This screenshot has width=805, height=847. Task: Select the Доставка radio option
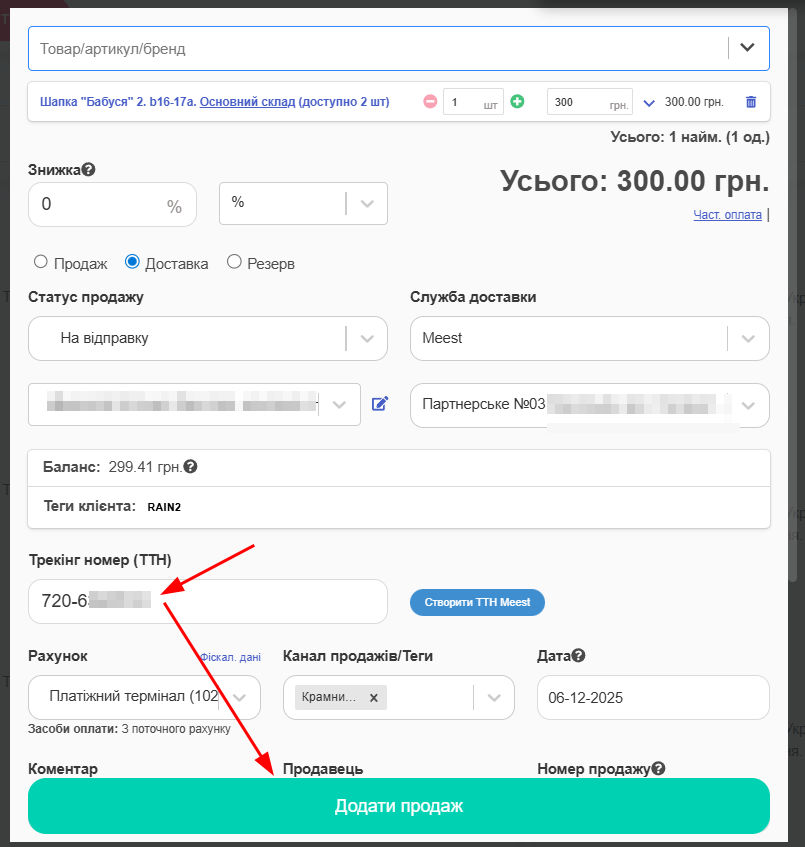pos(132,263)
